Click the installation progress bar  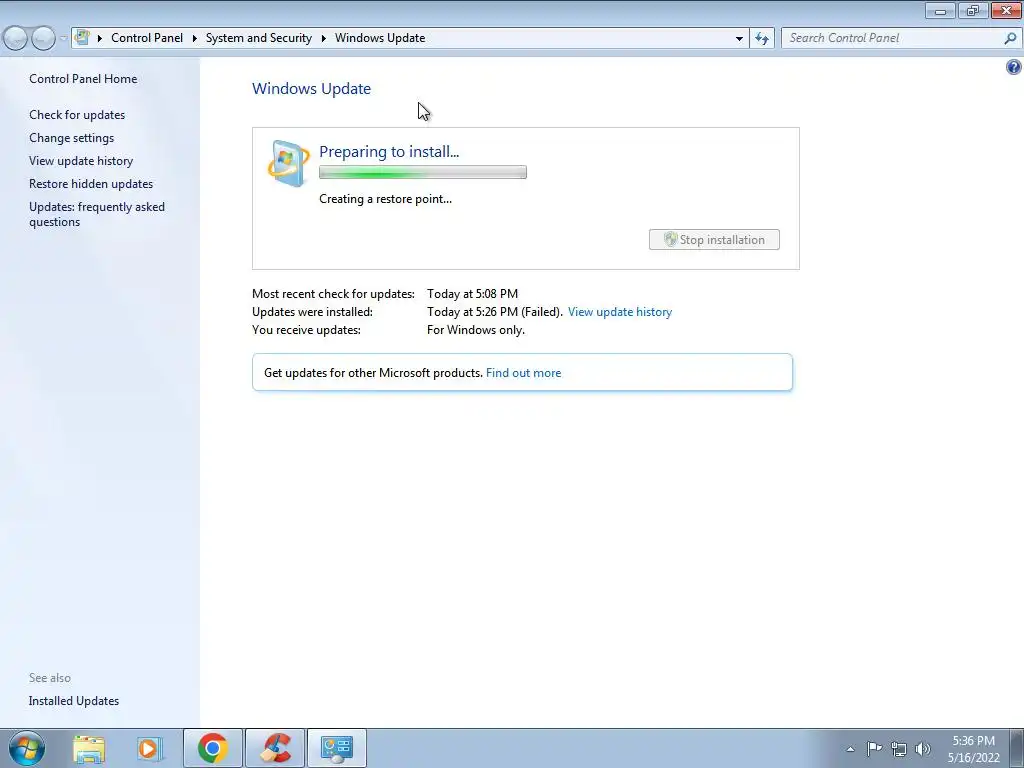pos(423,172)
